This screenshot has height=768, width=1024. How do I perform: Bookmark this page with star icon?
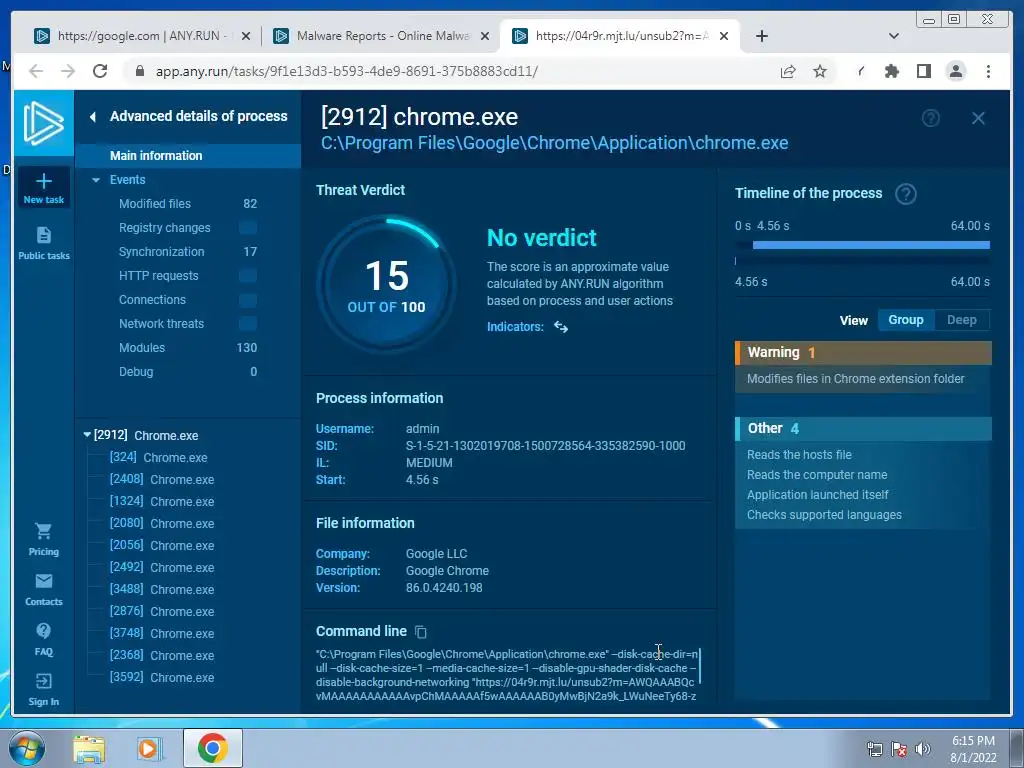coord(820,71)
